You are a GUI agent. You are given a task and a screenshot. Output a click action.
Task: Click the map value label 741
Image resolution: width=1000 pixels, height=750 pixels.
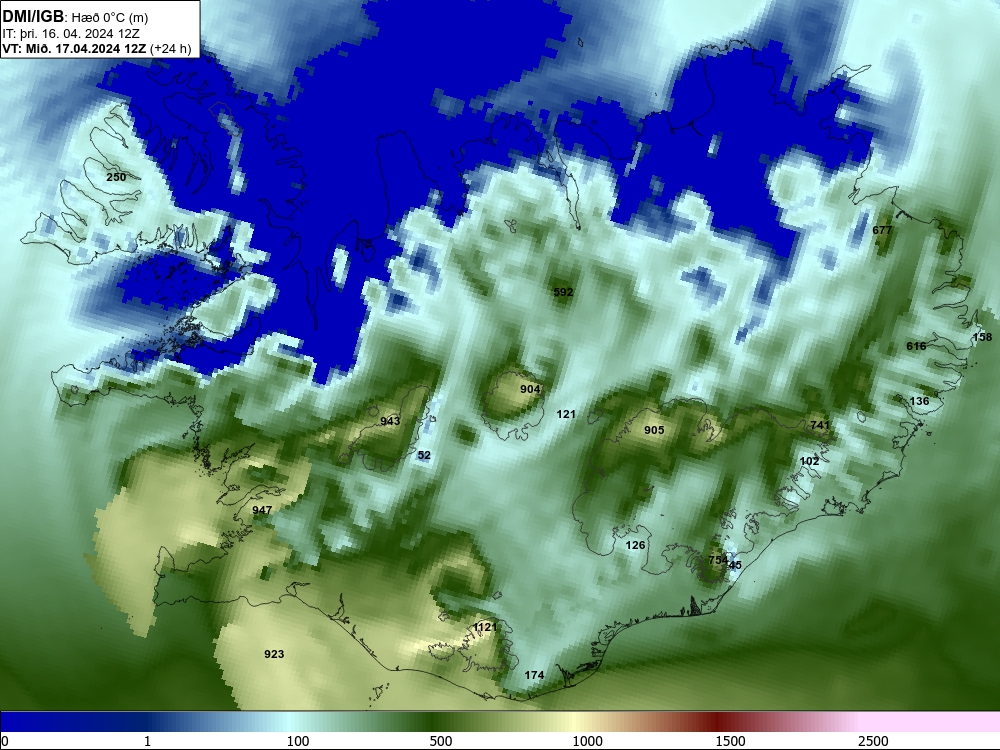[x=820, y=425]
